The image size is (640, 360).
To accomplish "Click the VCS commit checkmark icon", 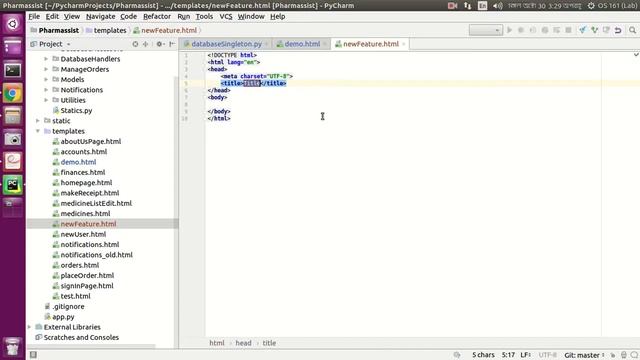I will [x=594, y=30].
